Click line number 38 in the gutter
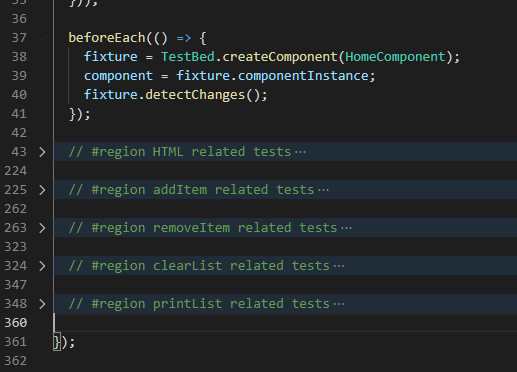This screenshot has width=517, height=372. point(19,57)
